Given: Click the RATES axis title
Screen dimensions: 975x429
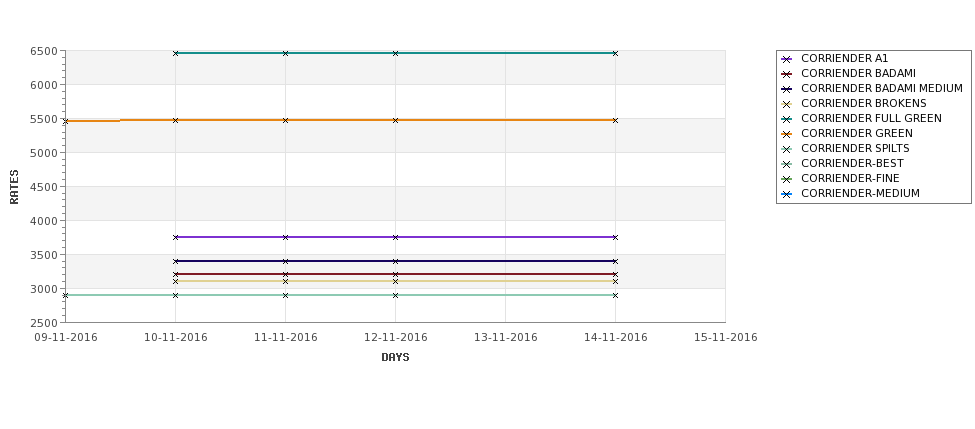Looking at the screenshot, I should click(x=14, y=187).
